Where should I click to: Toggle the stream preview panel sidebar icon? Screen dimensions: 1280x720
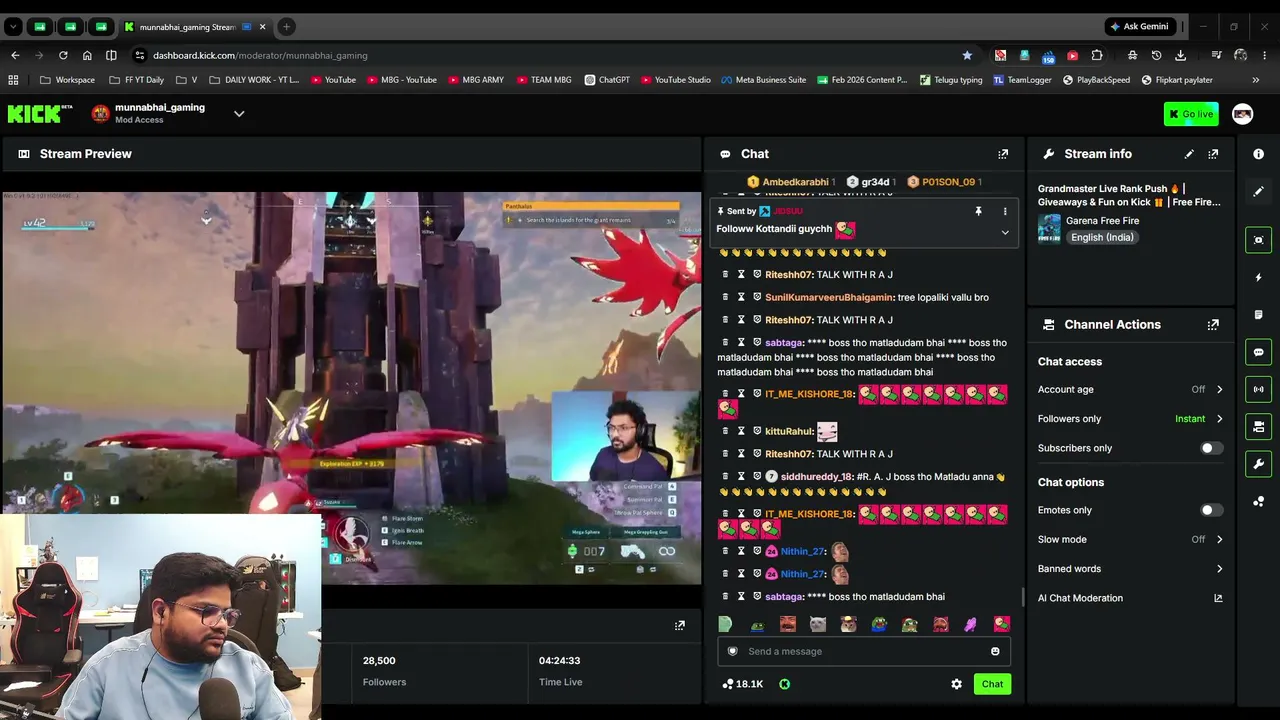(1259, 240)
